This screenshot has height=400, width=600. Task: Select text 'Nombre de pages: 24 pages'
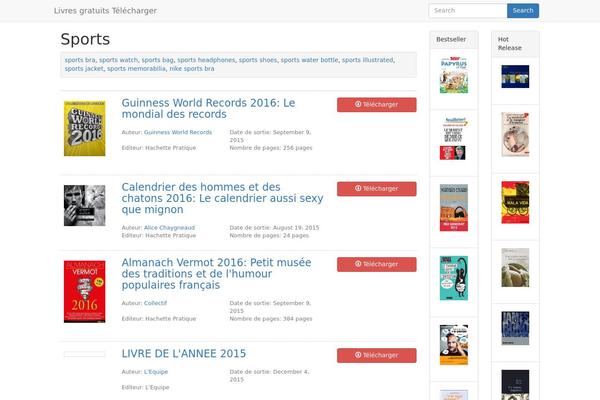click(x=269, y=236)
